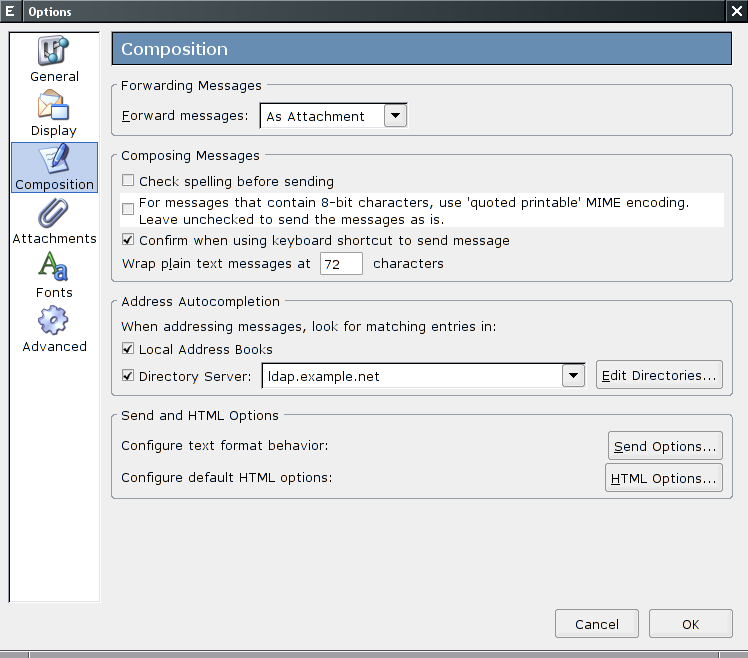The height and width of the screenshot is (658, 748).
Task: Click the E icon in title bar
Action: click(10, 11)
